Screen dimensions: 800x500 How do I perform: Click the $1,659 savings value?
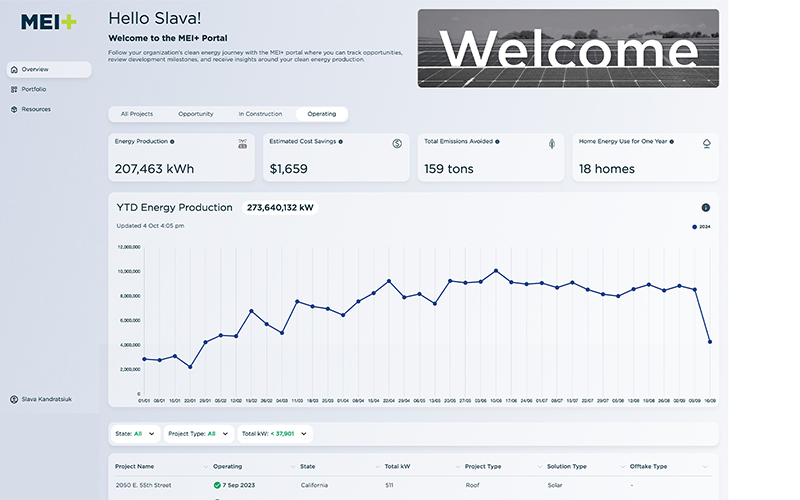click(288, 169)
